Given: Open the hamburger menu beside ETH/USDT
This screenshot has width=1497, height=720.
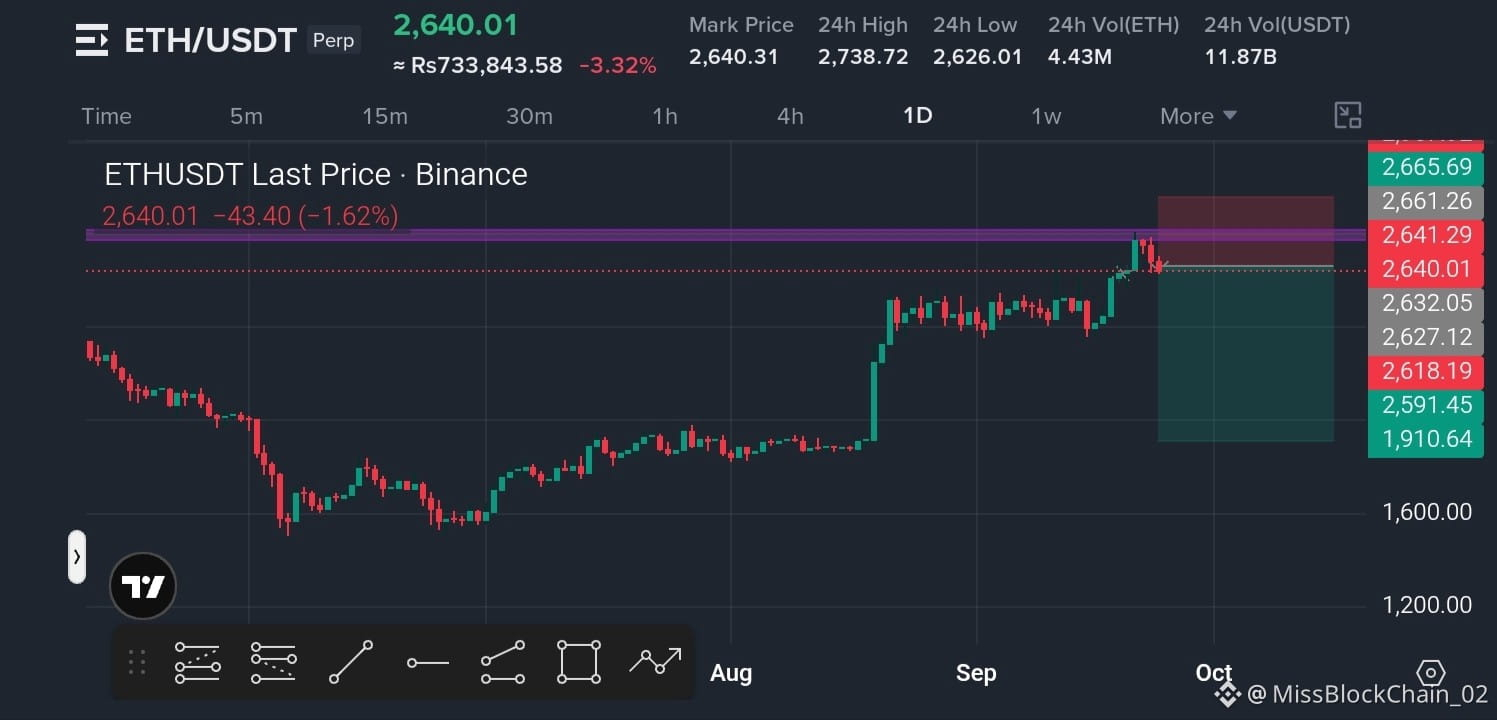Looking at the screenshot, I should click(92, 40).
